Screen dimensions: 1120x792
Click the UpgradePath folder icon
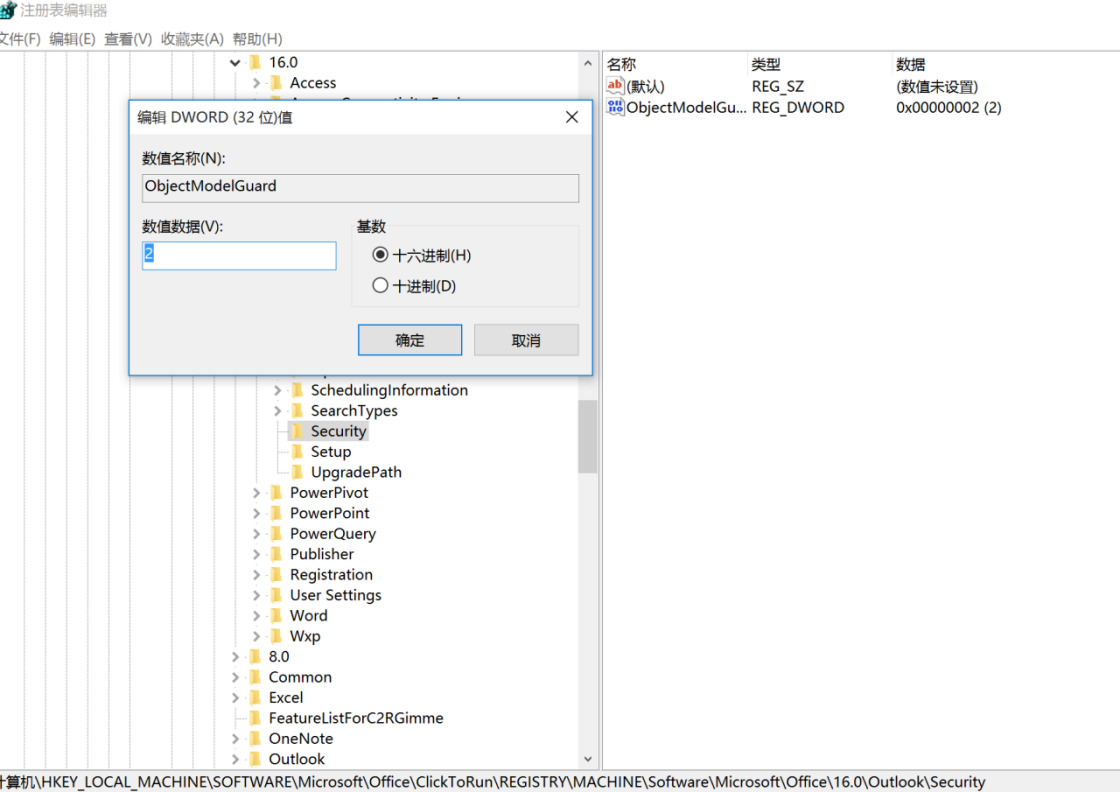297,472
